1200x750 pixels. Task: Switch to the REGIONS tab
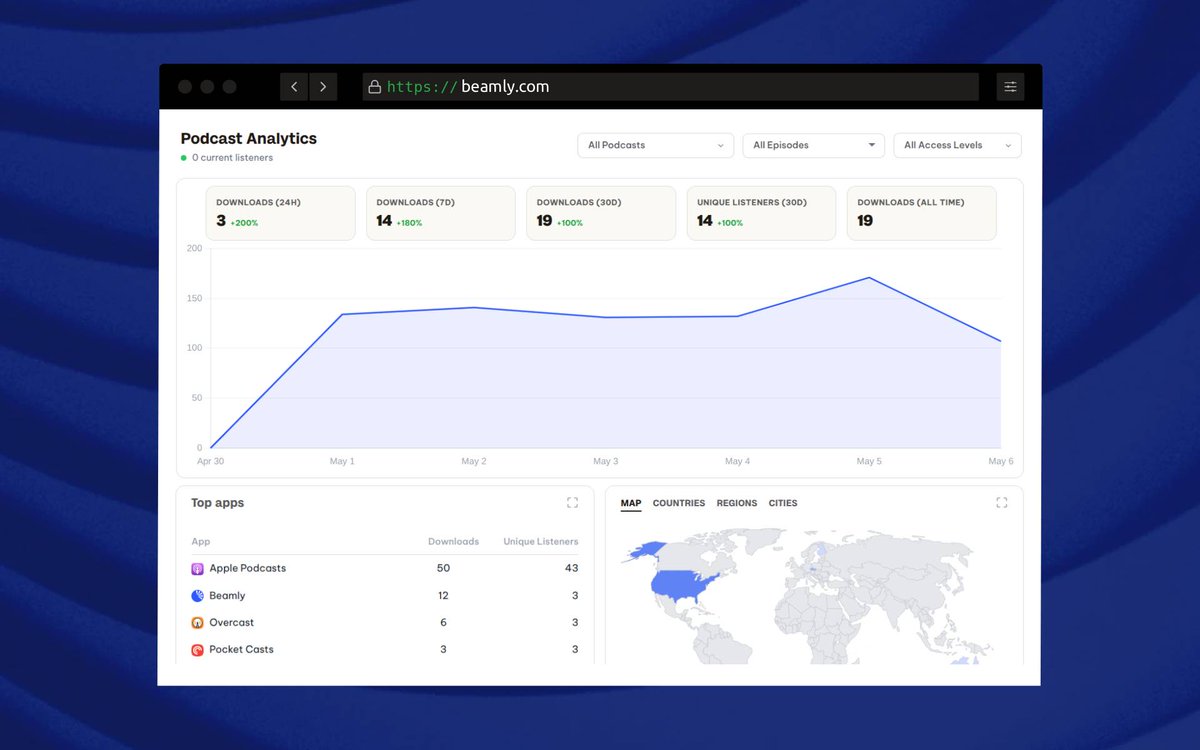tap(737, 503)
